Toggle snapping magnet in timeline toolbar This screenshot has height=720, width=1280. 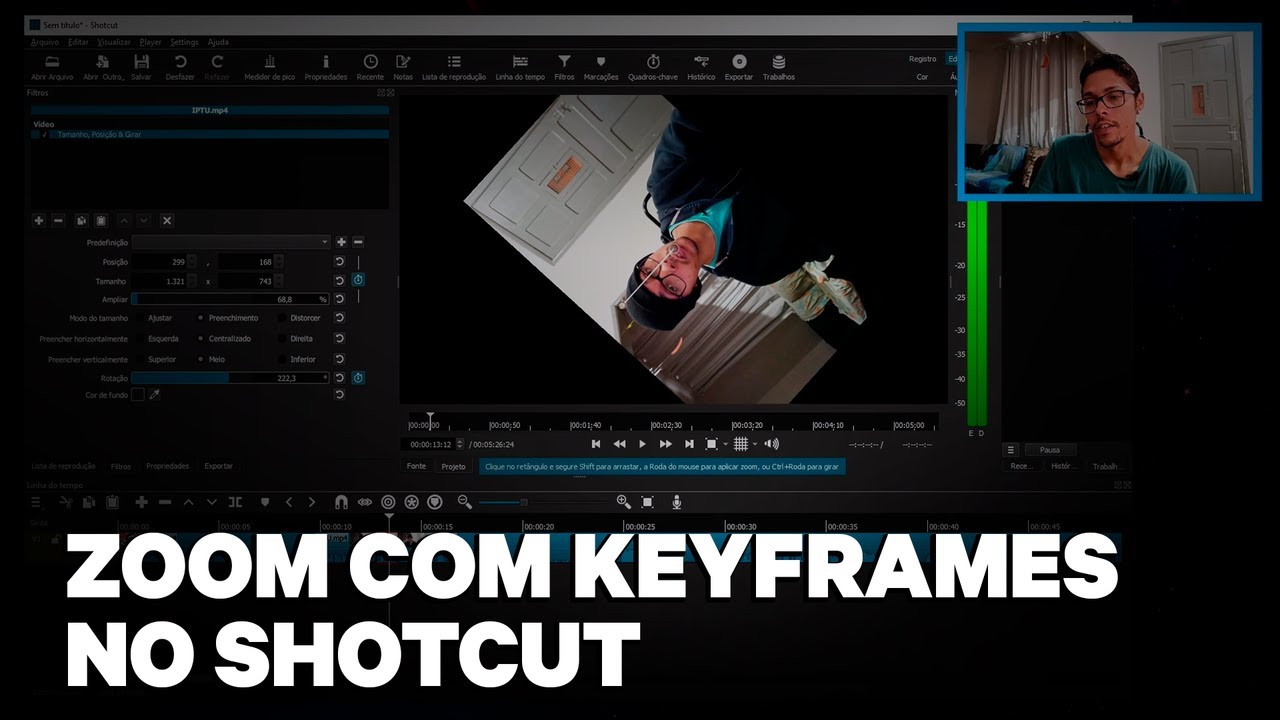(341, 502)
